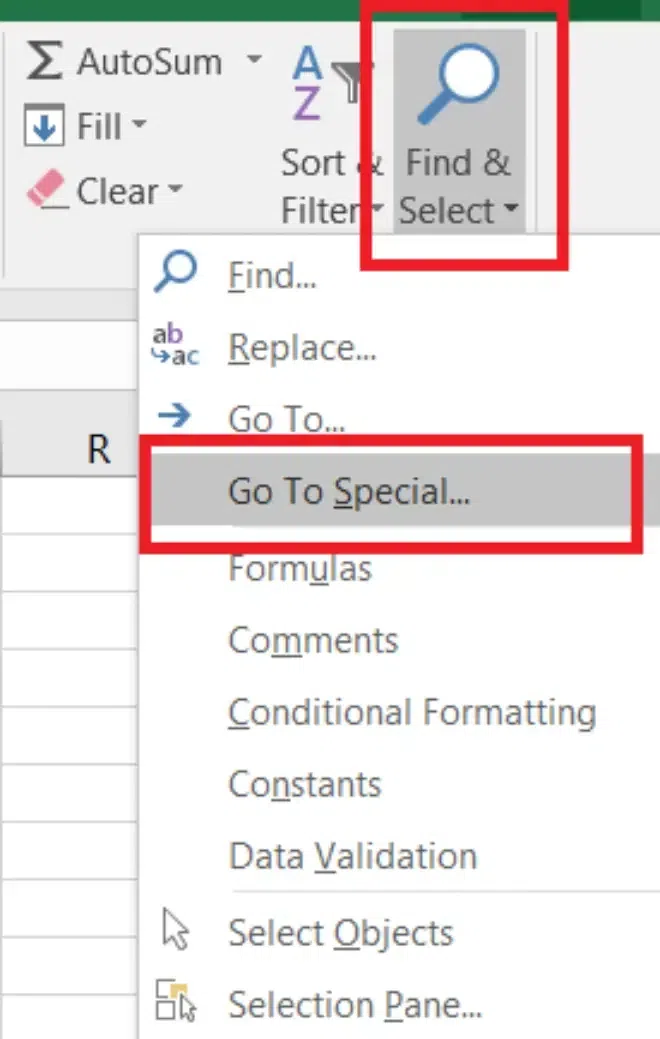
Task: Expand the Clear dropdown arrow
Action: (175, 190)
